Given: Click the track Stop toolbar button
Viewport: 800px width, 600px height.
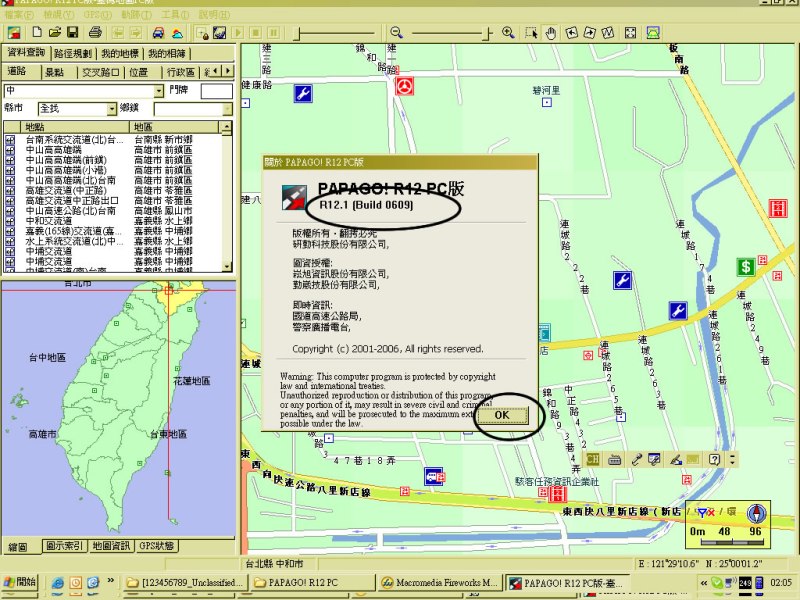Looking at the screenshot, I should [x=256, y=33].
